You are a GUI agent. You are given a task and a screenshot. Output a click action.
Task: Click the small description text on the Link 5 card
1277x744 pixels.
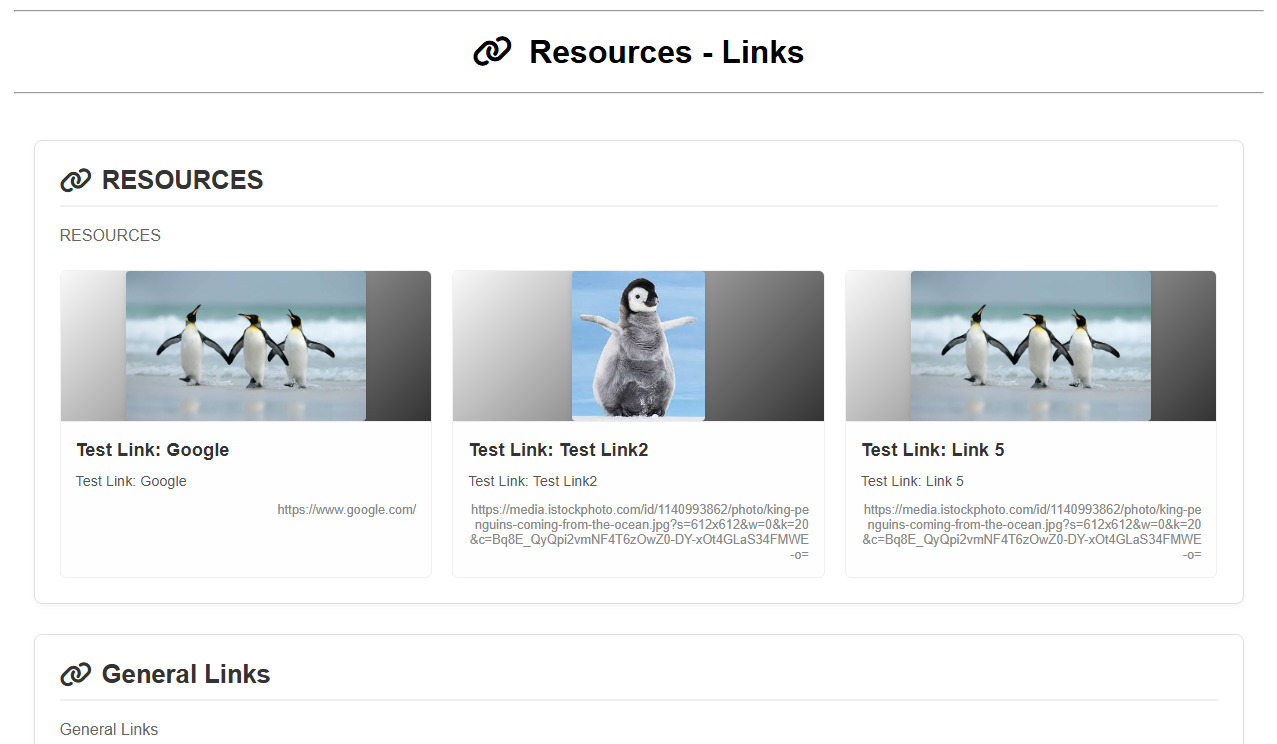point(912,481)
